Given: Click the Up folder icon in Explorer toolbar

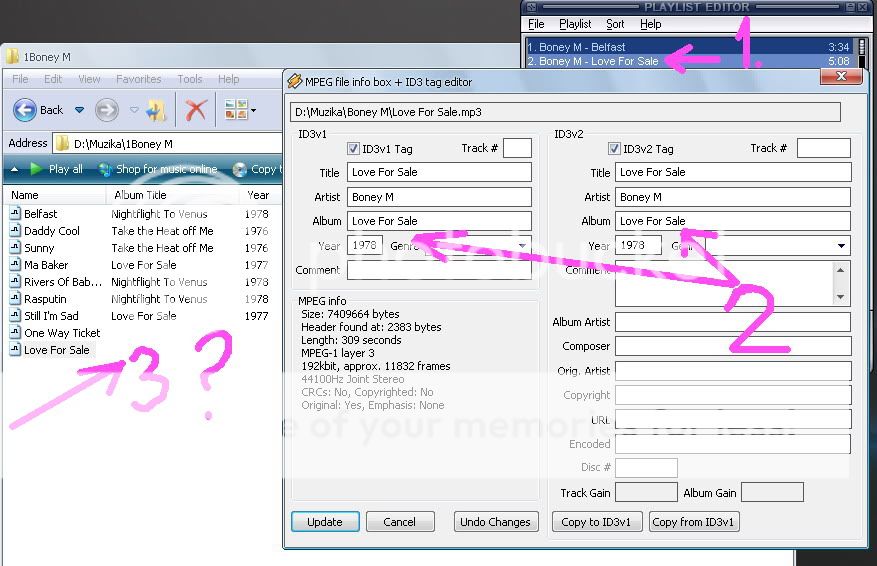Looking at the screenshot, I should pyautogui.click(x=156, y=110).
